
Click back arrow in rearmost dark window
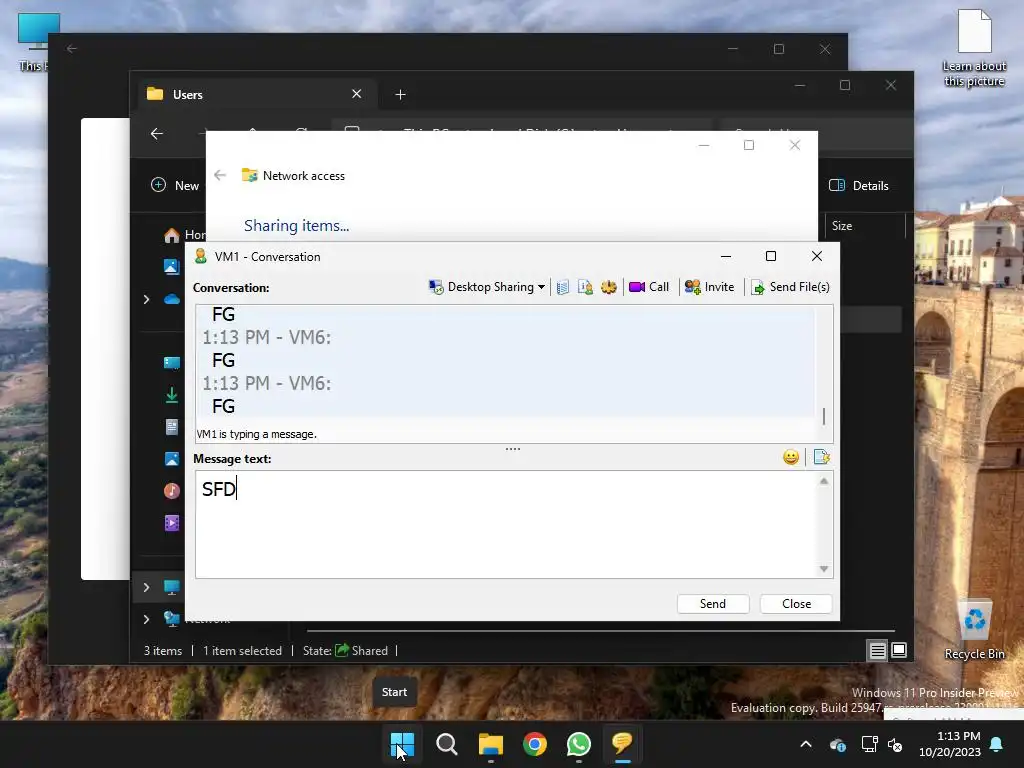[72, 49]
